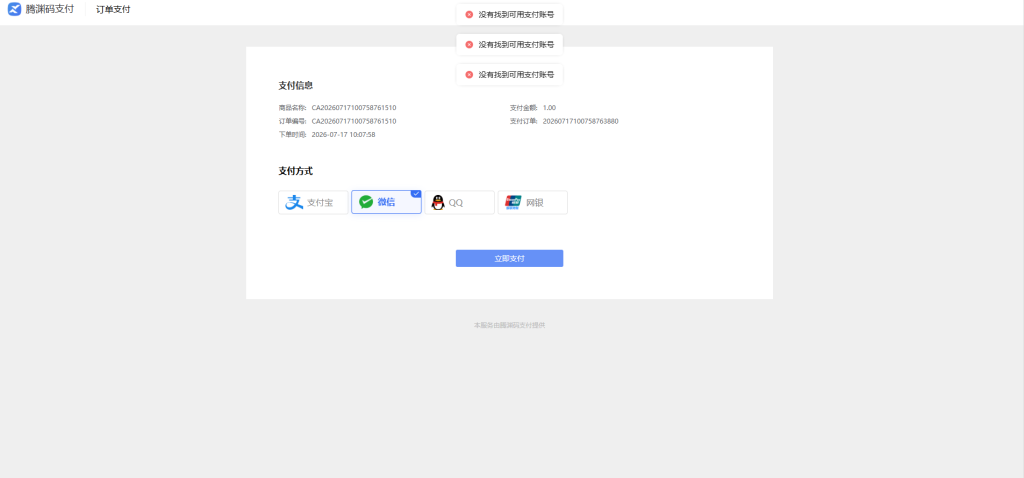Screen dimensions: 1024x478
Task: Select the 支付宝 (Alipay) payment method
Action: [313, 202]
